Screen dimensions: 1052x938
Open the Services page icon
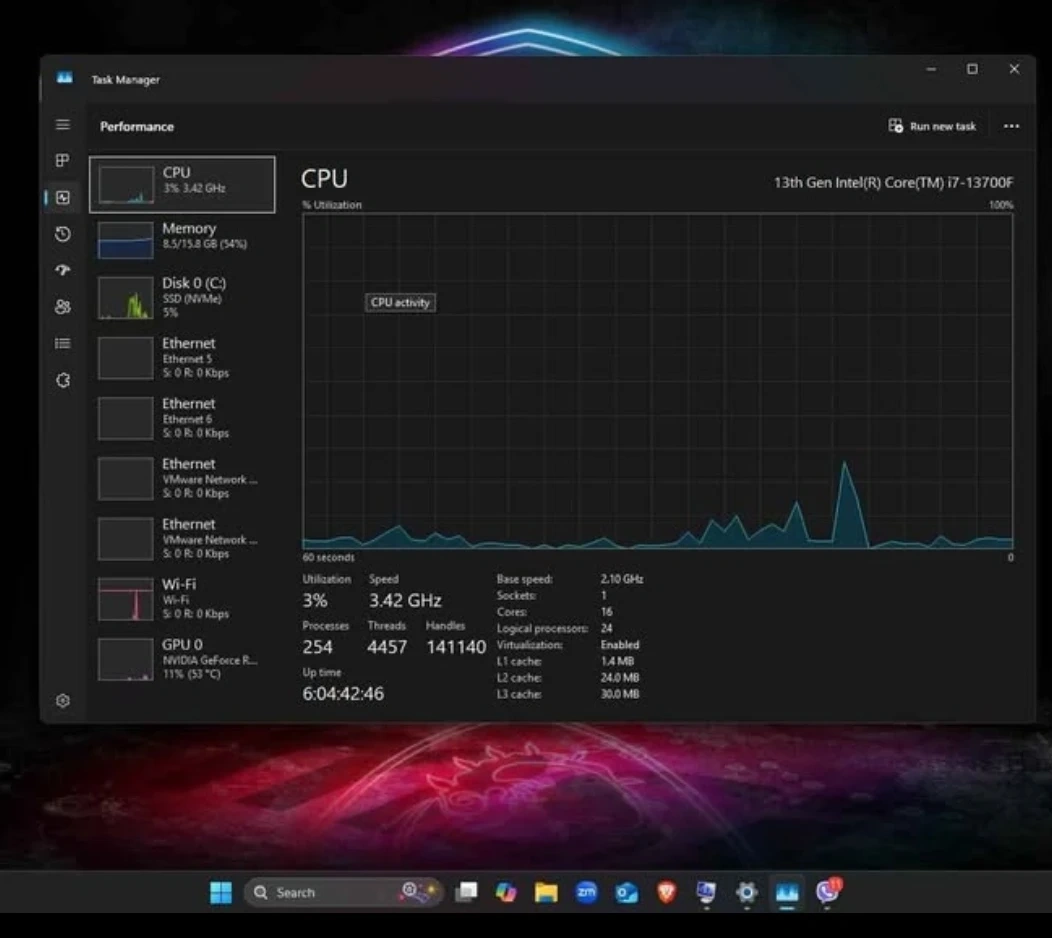pyautogui.click(x=62, y=380)
